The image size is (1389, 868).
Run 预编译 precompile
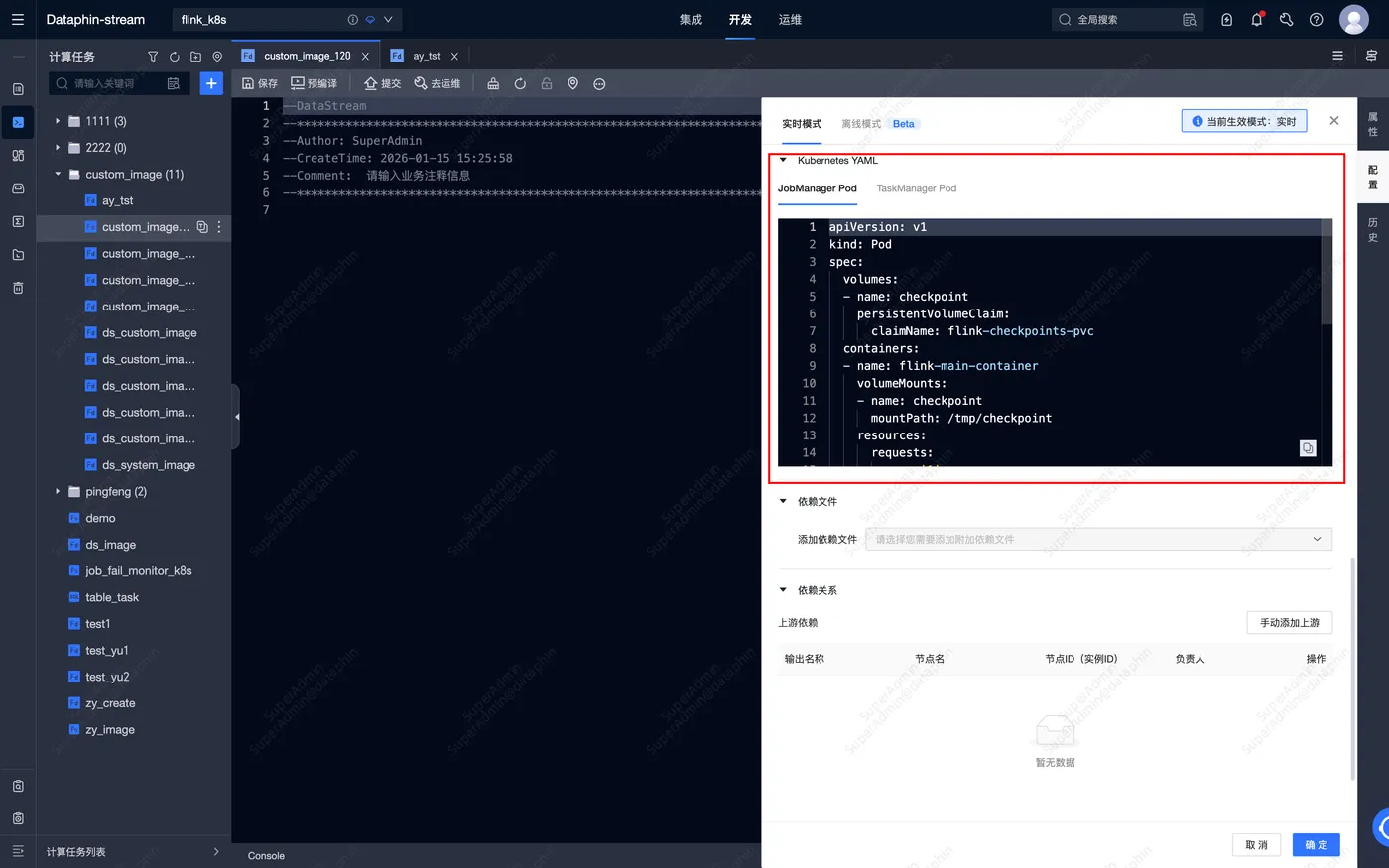click(314, 84)
